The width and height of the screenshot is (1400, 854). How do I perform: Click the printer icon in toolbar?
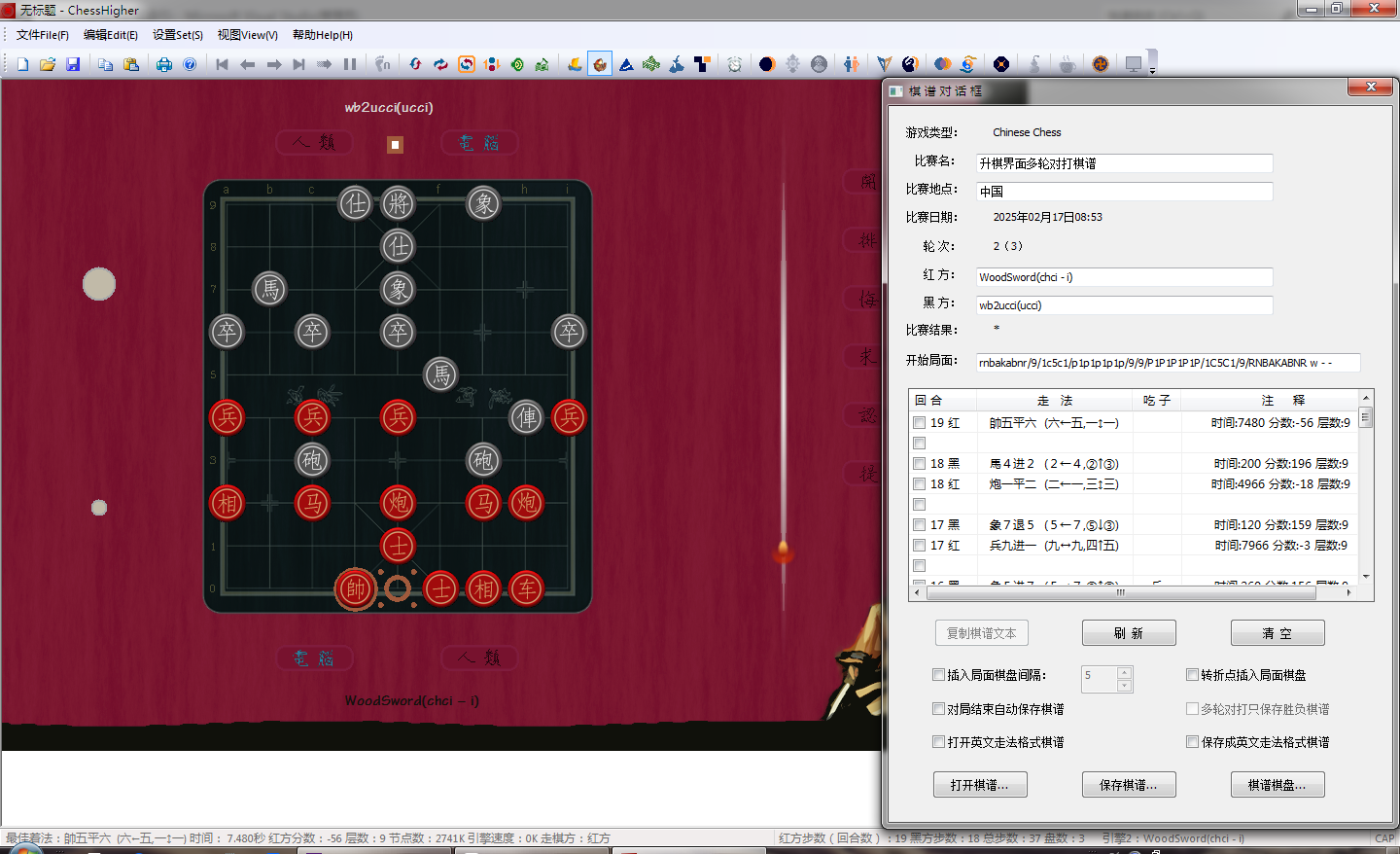164,64
